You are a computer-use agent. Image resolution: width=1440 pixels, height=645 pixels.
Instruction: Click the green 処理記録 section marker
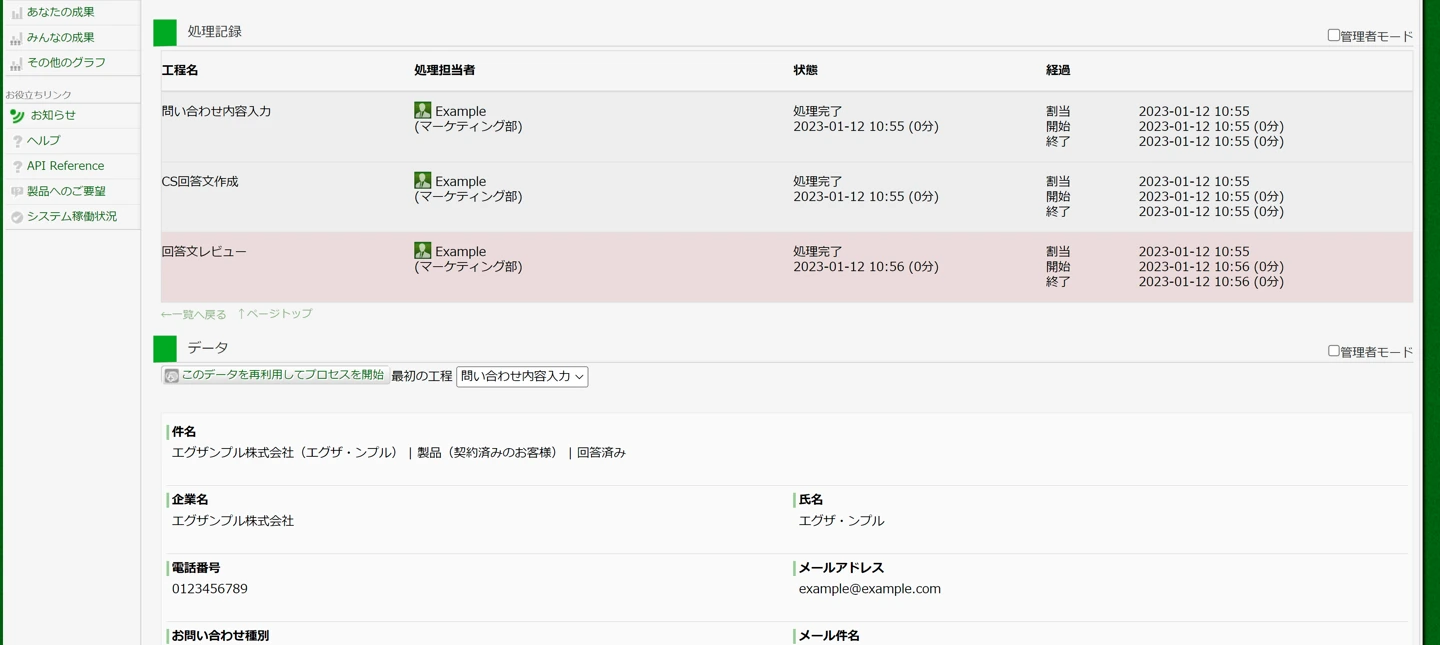point(165,32)
